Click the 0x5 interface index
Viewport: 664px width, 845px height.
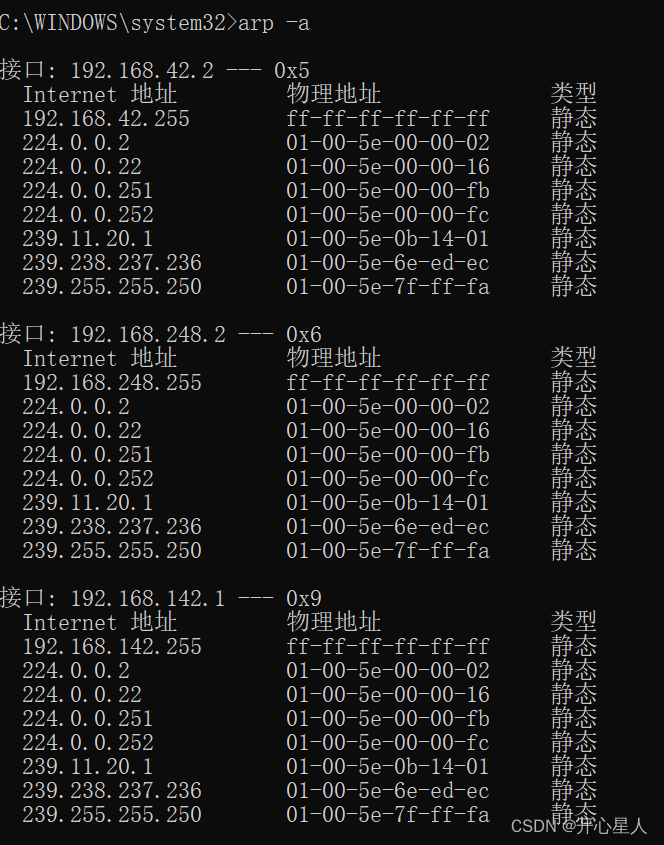tap(292, 71)
